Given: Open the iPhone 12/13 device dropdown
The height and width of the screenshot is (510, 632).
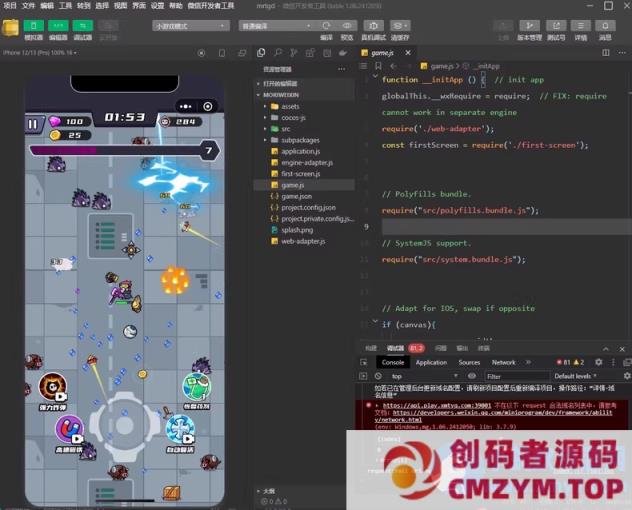Looking at the screenshot, I should click(x=40, y=53).
